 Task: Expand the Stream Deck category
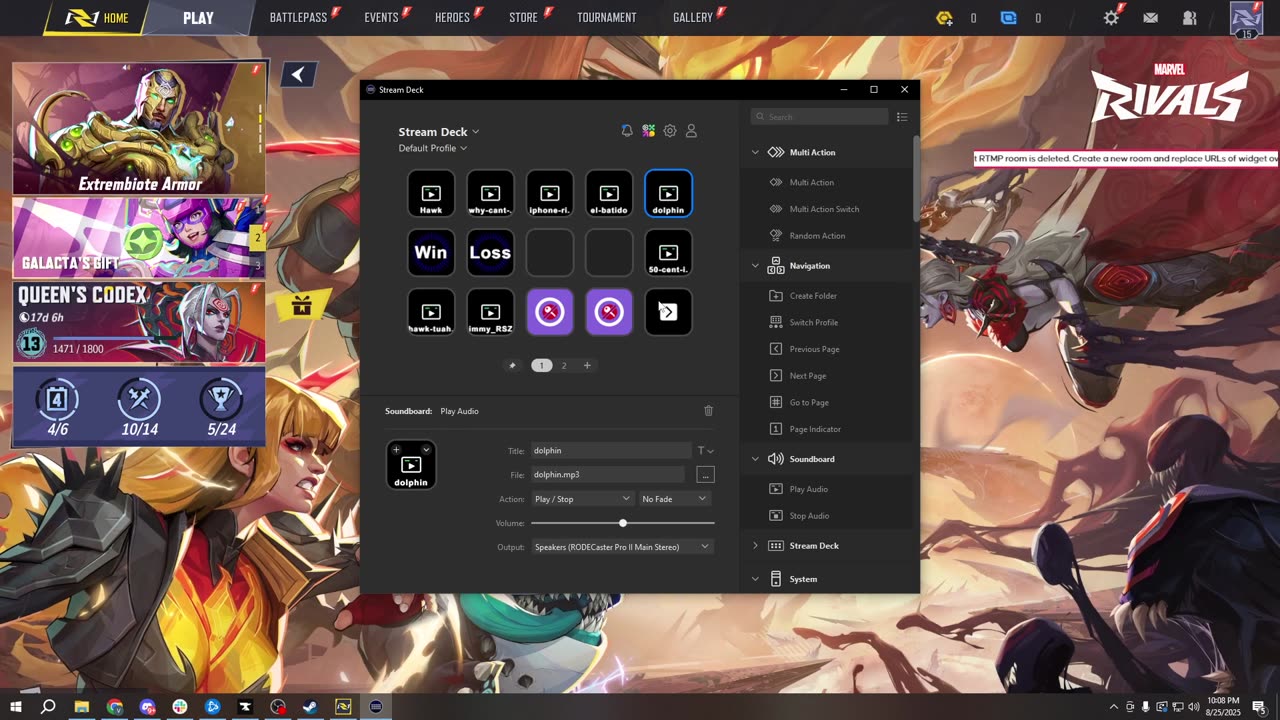click(755, 546)
